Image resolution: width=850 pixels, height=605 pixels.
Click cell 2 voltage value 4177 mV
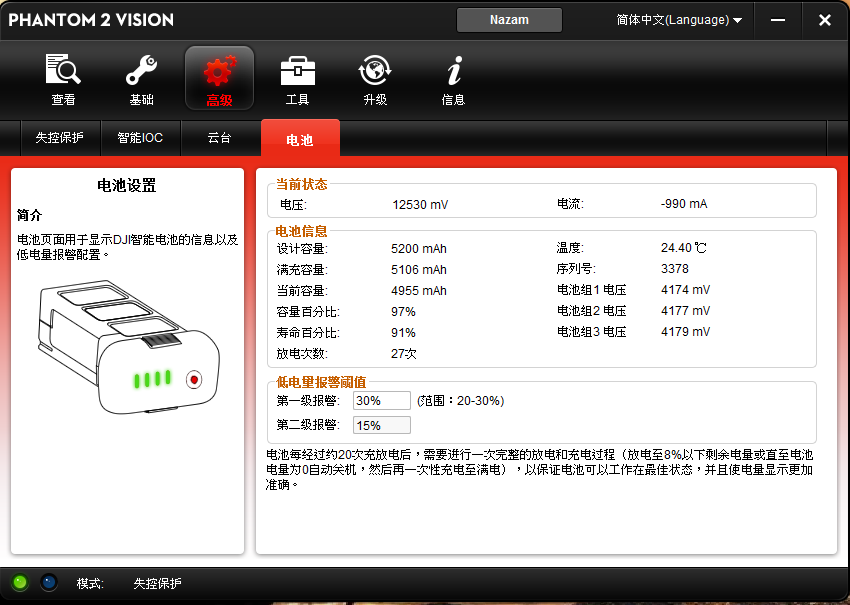tap(685, 311)
